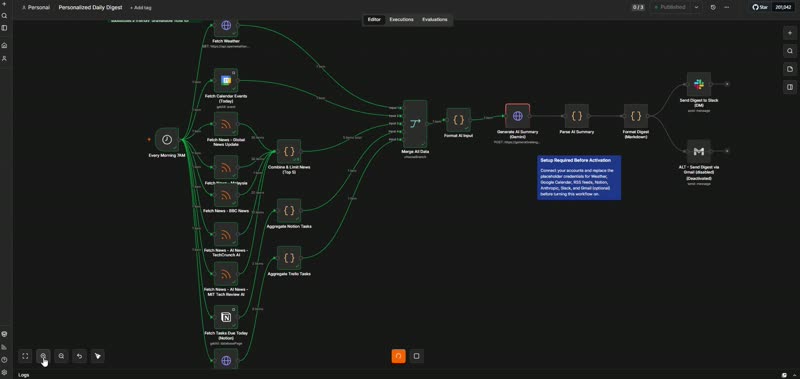This screenshot has height=379, width=800.
Task: Click the Personal project breadcrumb
Action: pos(36,8)
